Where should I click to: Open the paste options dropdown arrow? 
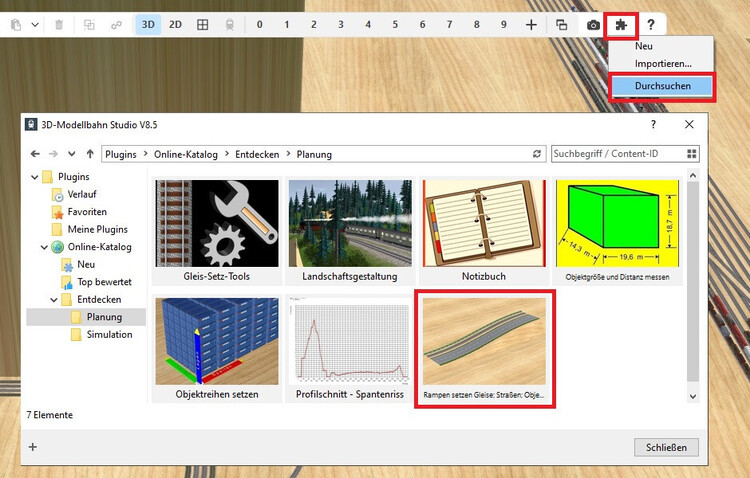coord(35,24)
